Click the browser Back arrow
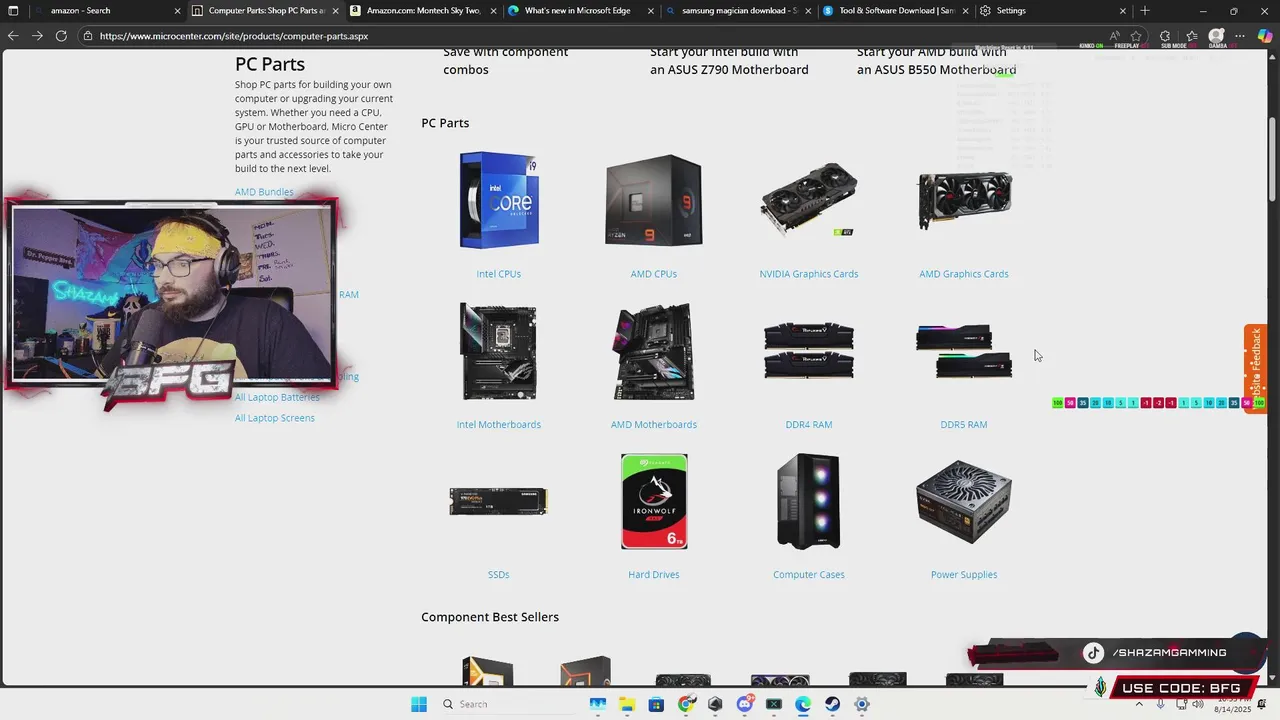Screen dimensions: 1280x720 [12, 36]
